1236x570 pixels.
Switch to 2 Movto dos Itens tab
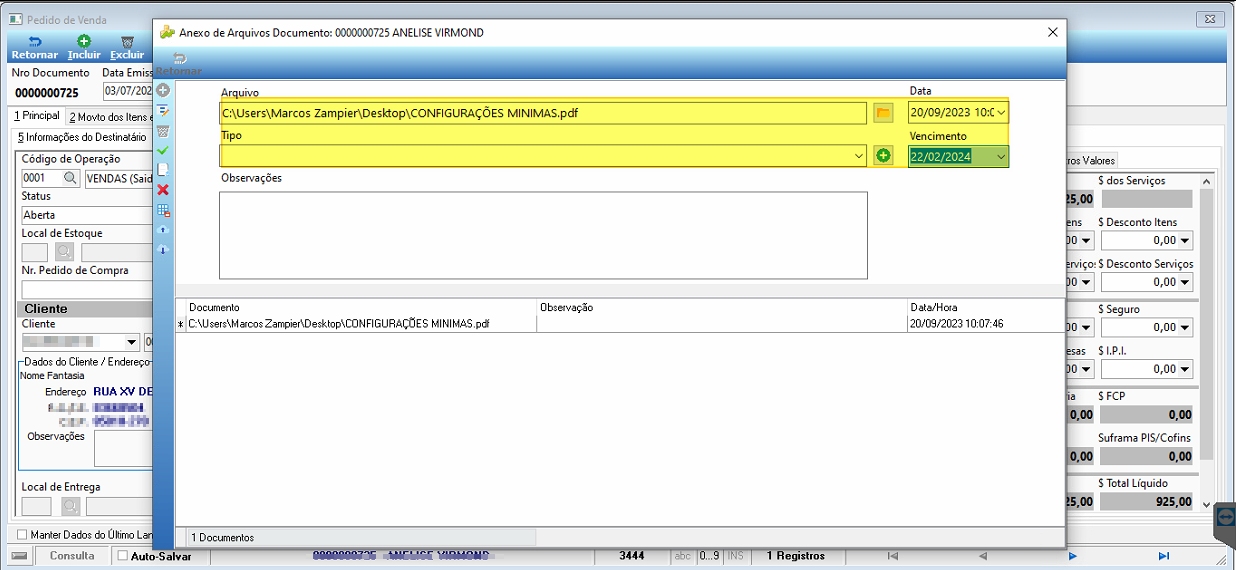point(109,117)
